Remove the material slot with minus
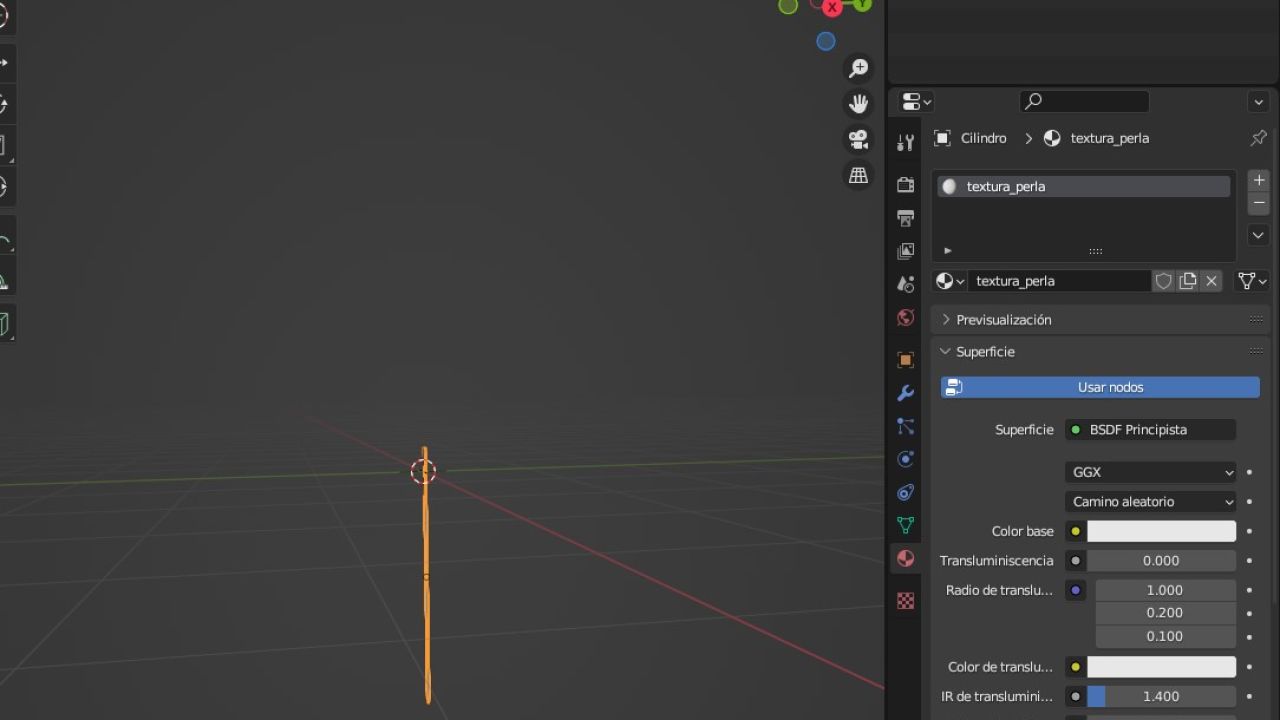 tap(1259, 203)
